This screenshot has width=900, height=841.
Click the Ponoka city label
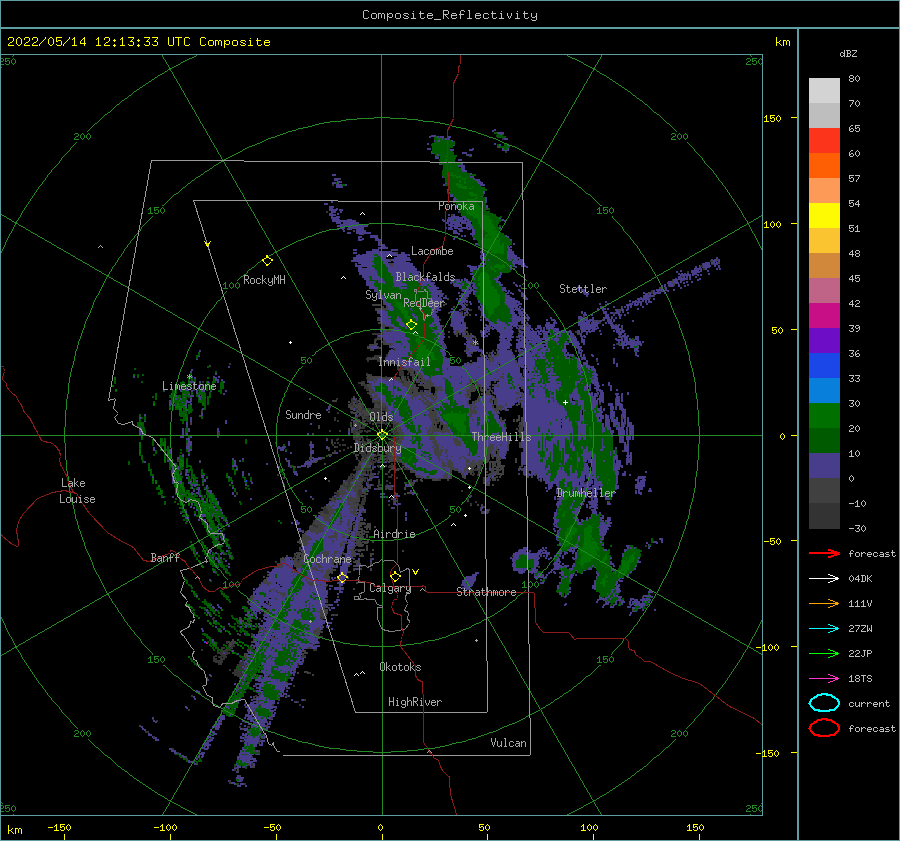pos(456,206)
